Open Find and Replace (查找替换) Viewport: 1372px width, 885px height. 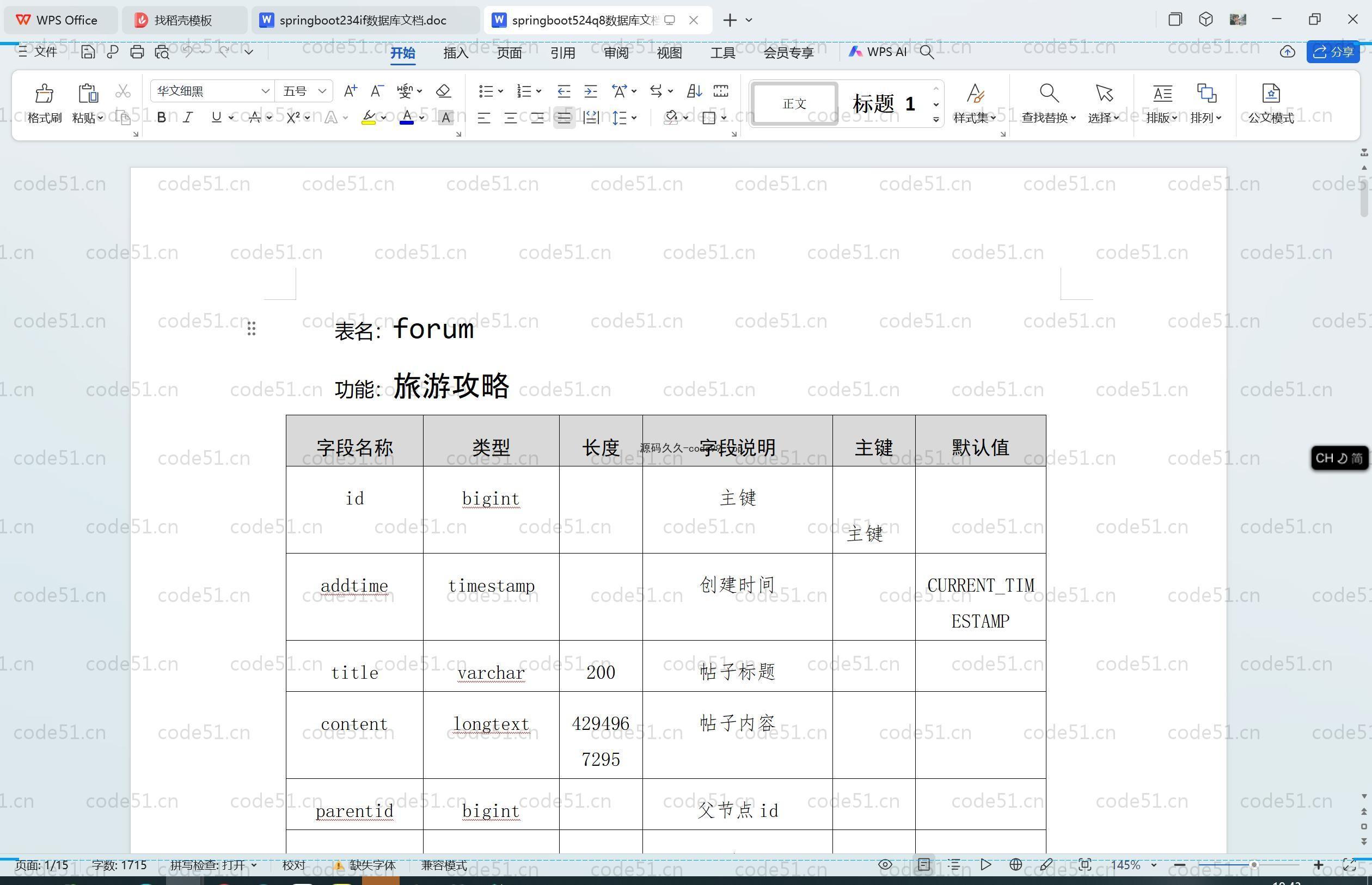click(x=1049, y=104)
